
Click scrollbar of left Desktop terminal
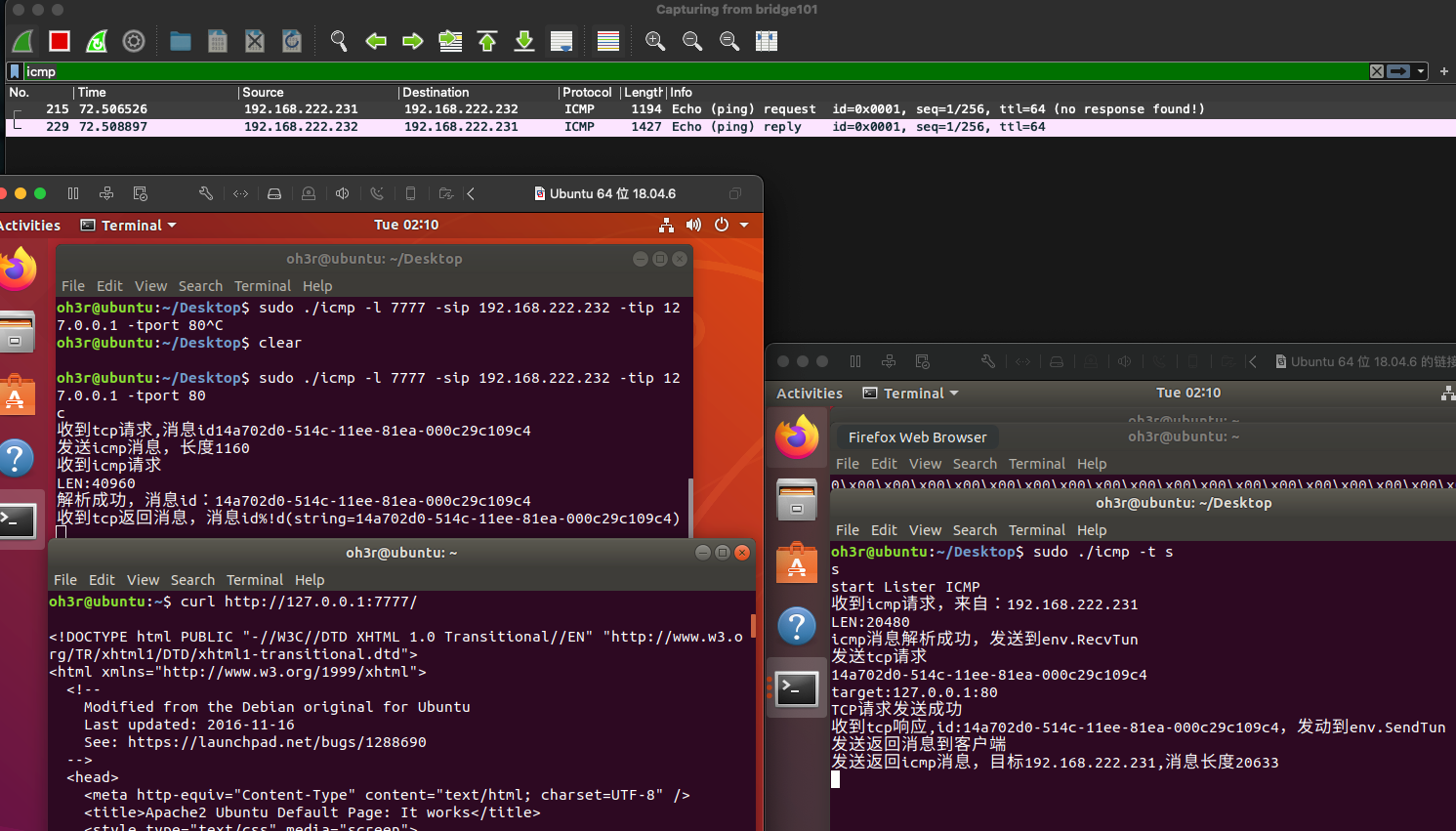pyautogui.click(x=690, y=508)
